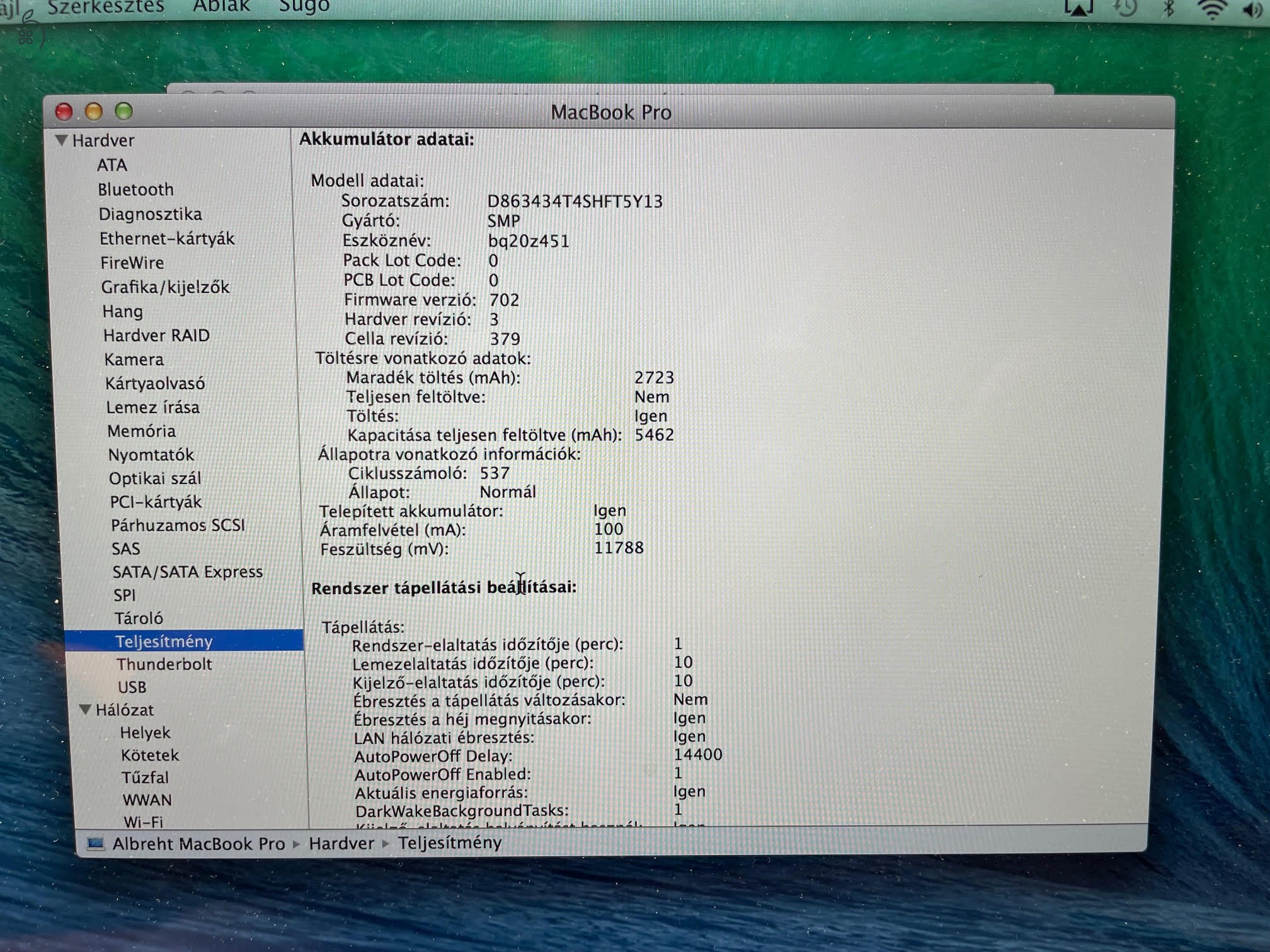Select Párhuzamos SCSI entry

178,525
